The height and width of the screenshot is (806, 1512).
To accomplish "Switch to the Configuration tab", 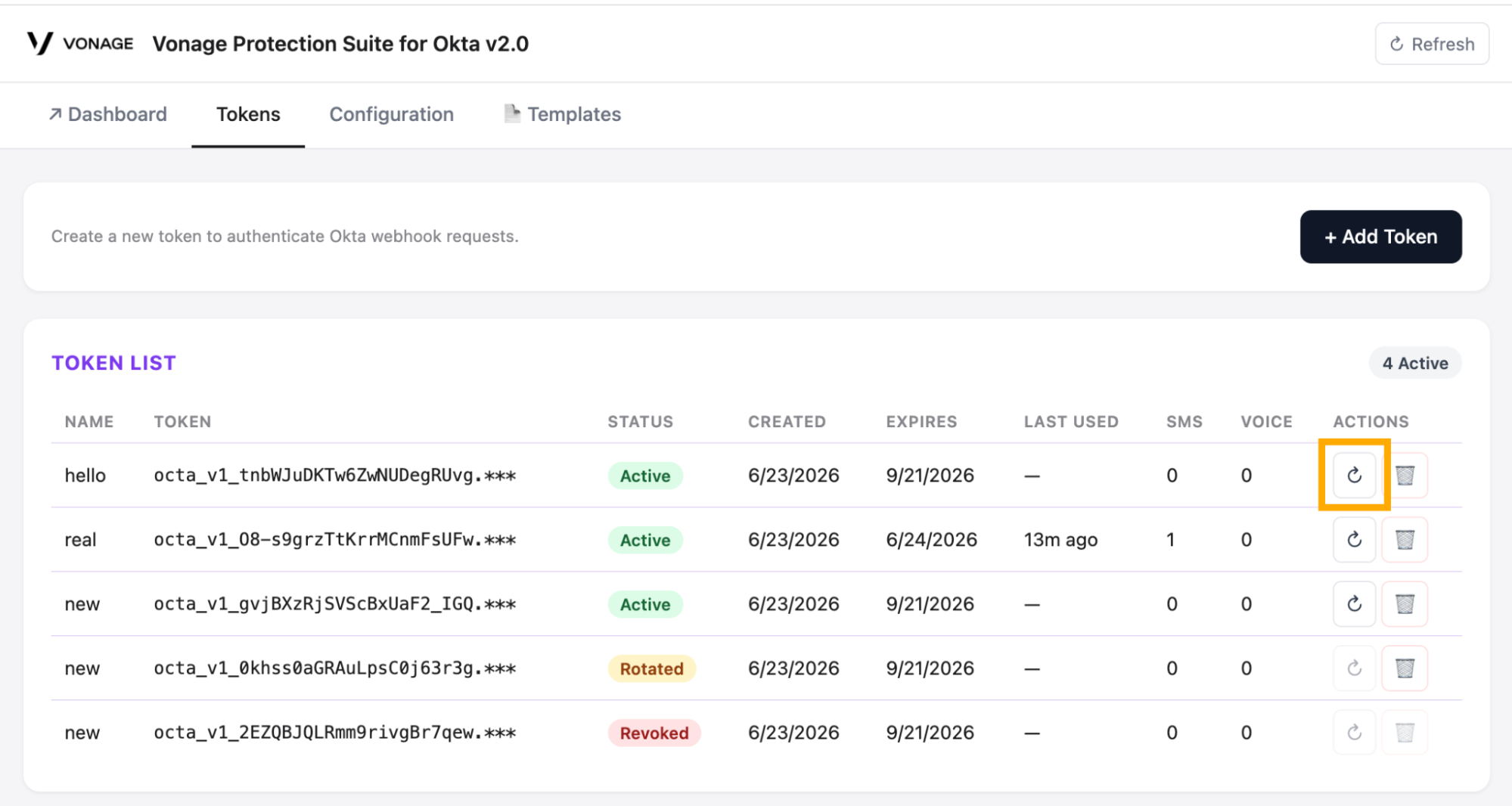I will click(x=391, y=114).
